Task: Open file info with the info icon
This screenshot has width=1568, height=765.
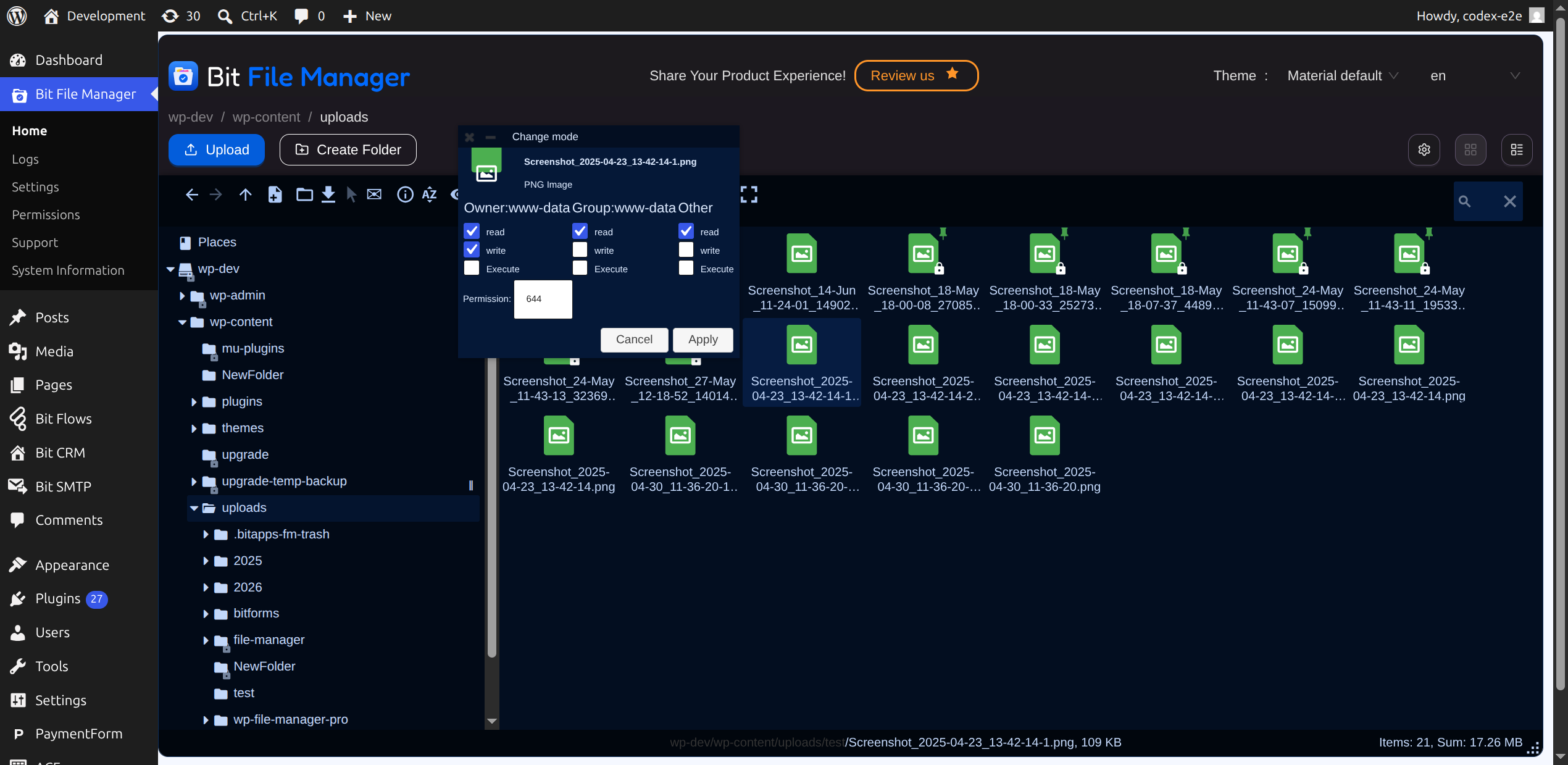Action: pyautogui.click(x=405, y=195)
